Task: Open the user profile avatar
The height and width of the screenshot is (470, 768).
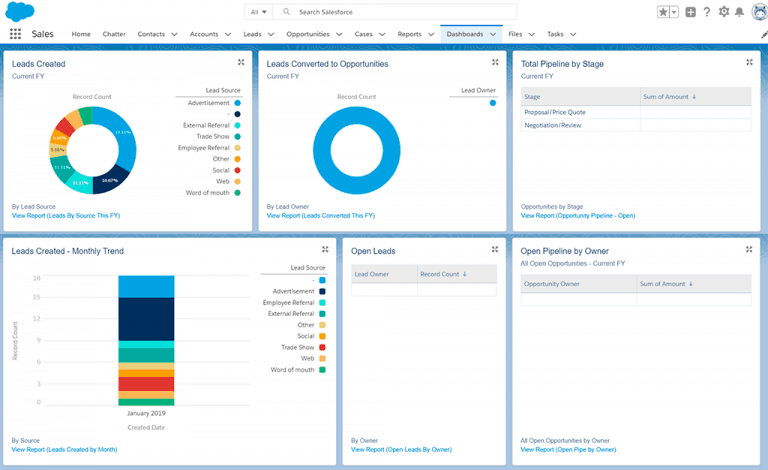Action: (x=760, y=12)
